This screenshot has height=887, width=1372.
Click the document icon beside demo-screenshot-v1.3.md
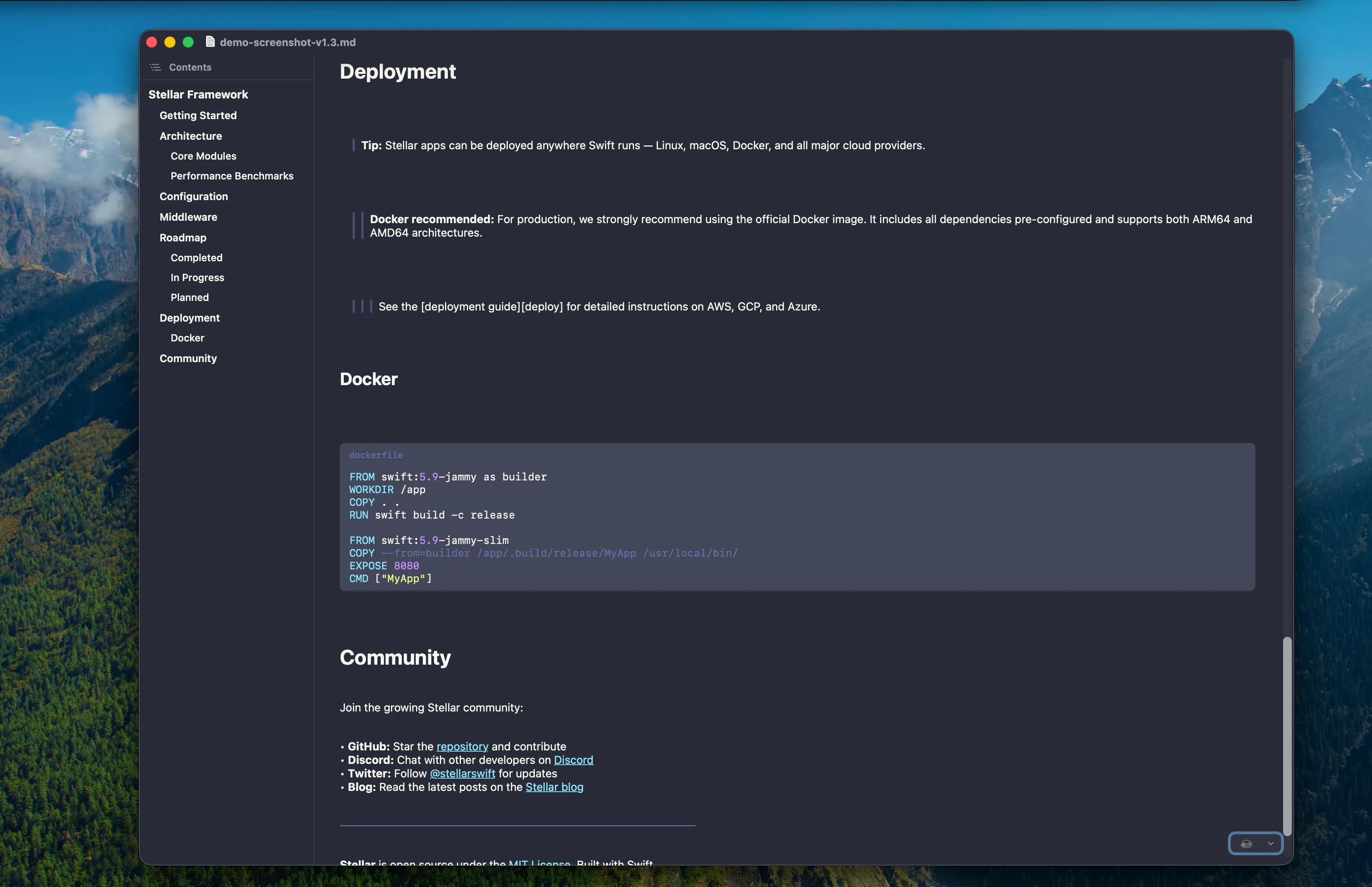pyautogui.click(x=210, y=42)
